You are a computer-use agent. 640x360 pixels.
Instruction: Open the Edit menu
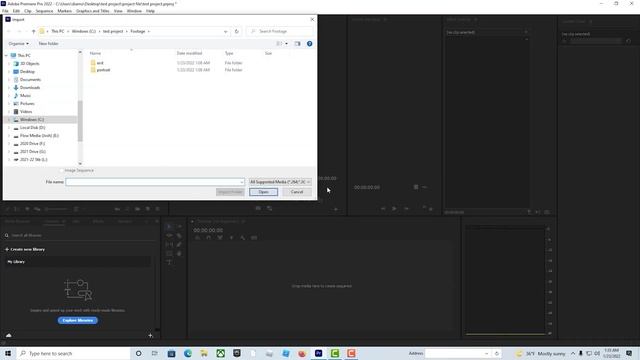point(16,11)
